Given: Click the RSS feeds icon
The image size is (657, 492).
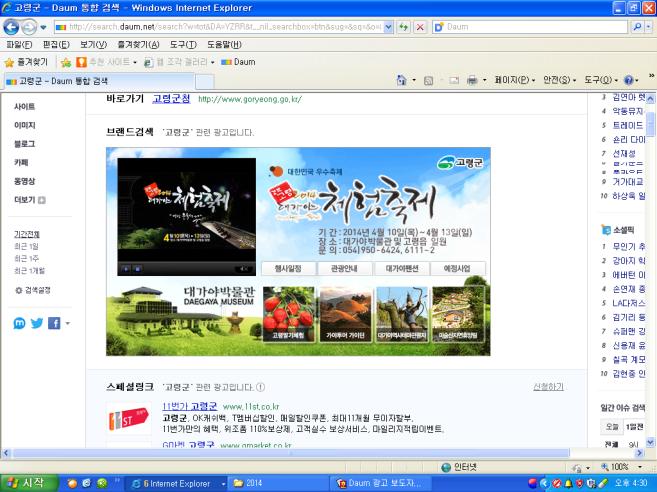Looking at the screenshot, I should tap(428, 80).
